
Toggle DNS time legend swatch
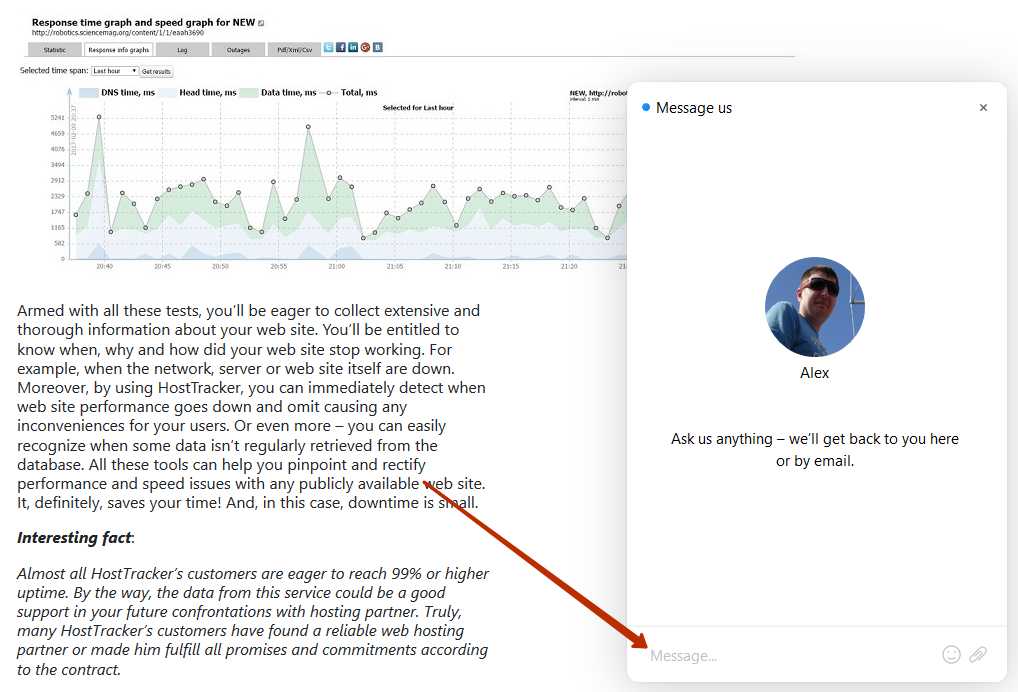coord(88,93)
